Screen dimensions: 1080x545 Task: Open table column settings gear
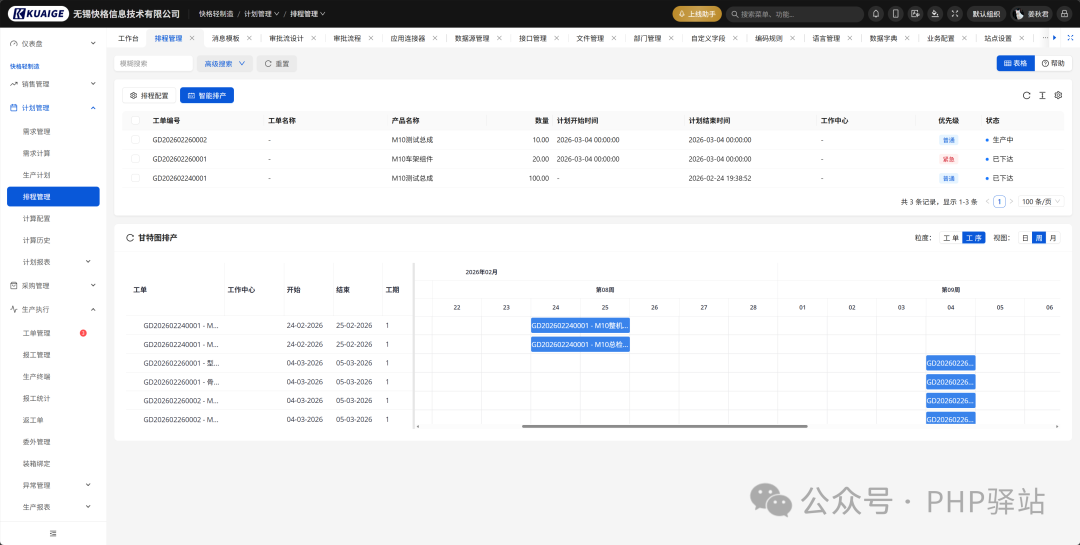(1059, 95)
